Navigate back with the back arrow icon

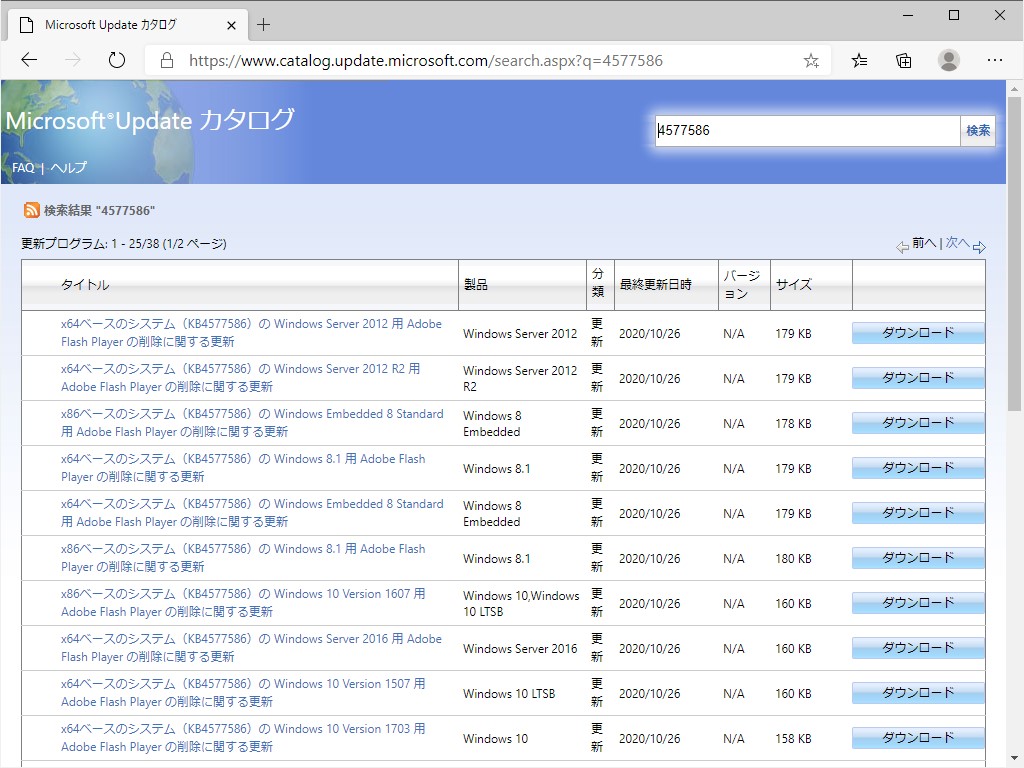29,60
